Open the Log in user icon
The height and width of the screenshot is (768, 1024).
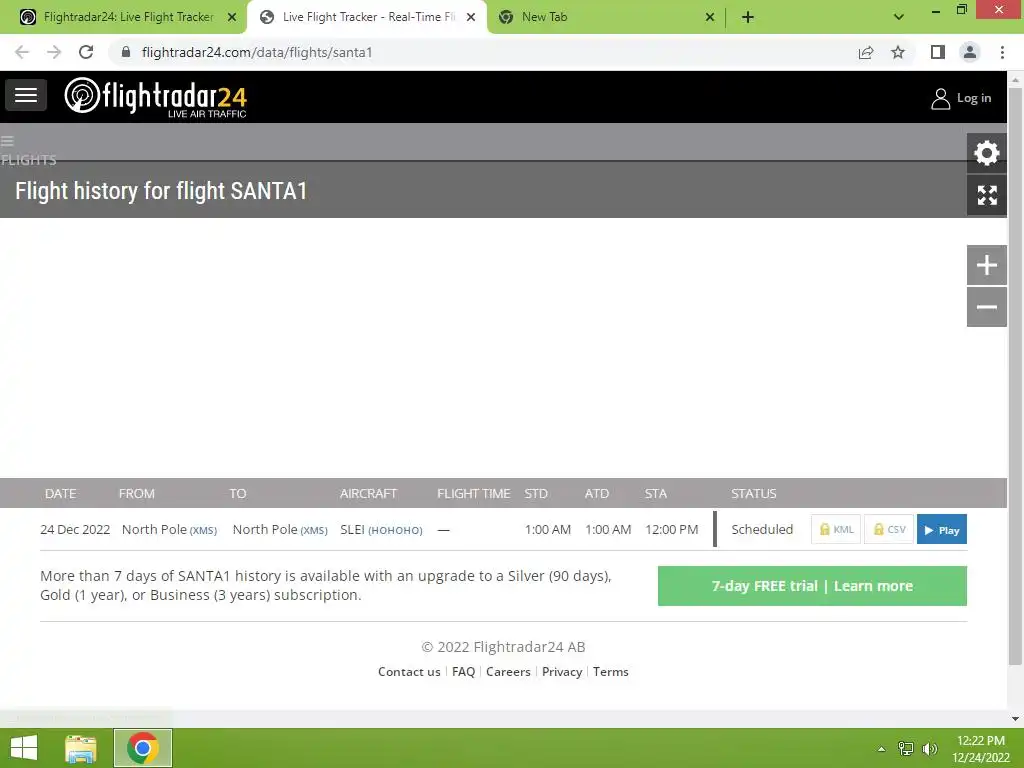click(940, 99)
